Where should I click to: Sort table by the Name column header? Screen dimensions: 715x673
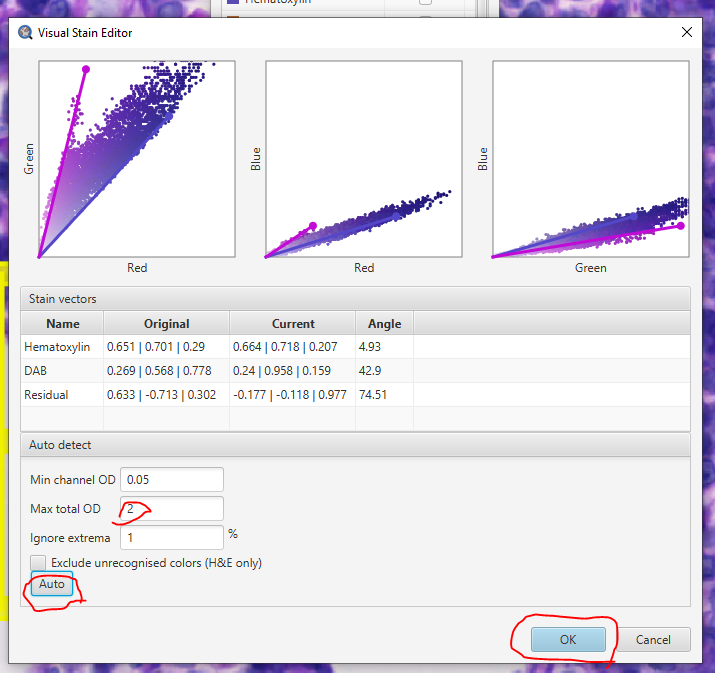pos(62,323)
